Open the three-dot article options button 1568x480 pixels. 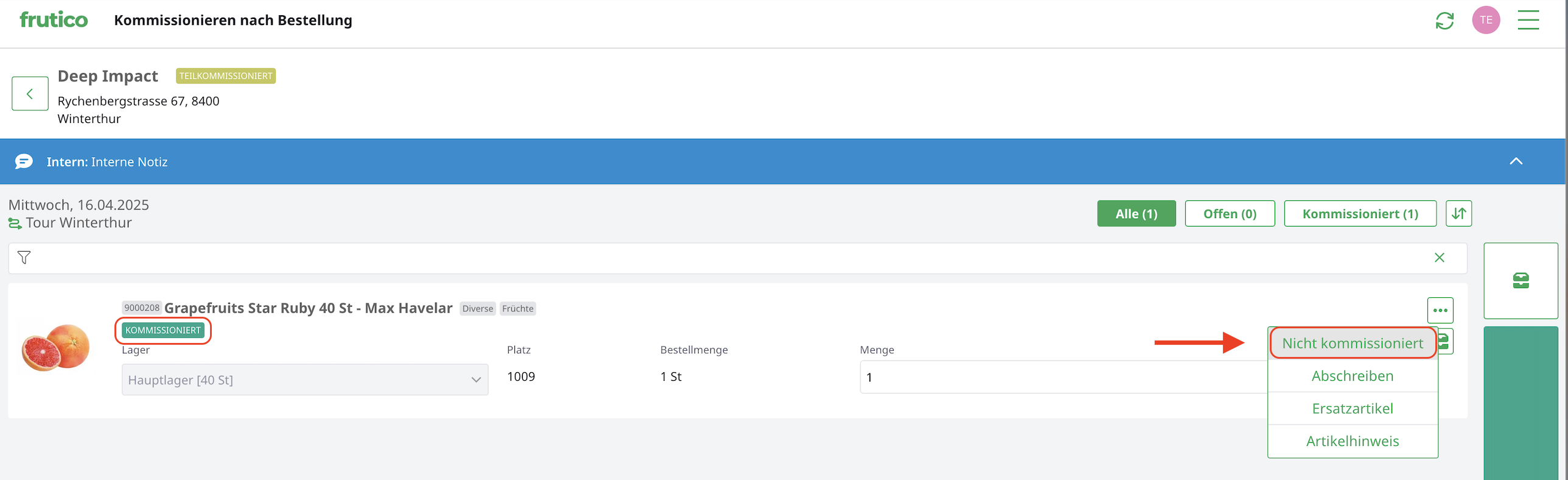tap(1440, 311)
